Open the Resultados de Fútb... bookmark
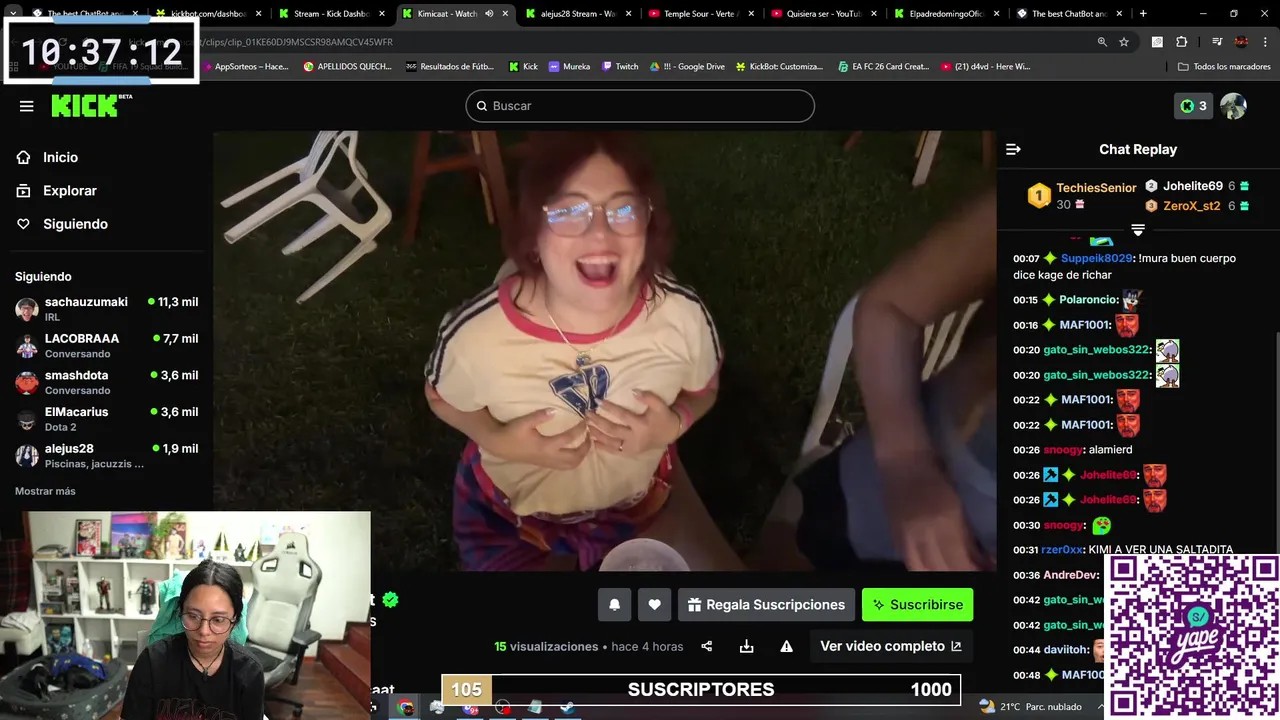1280x720 pixels. click(x=450, y=66)
